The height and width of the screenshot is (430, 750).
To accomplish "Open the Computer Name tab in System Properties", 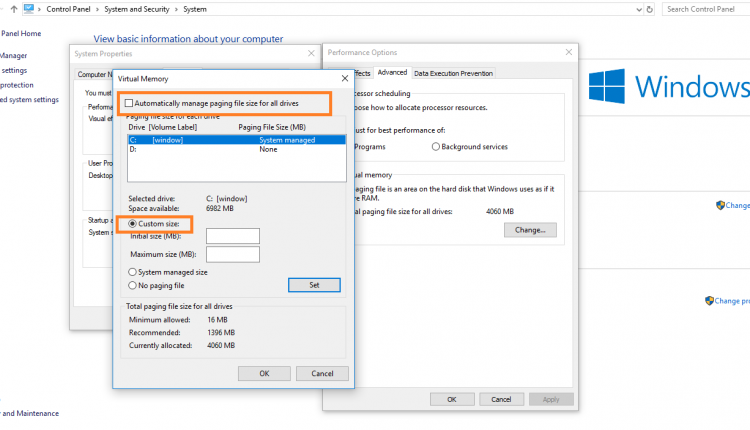I will 95,74.
